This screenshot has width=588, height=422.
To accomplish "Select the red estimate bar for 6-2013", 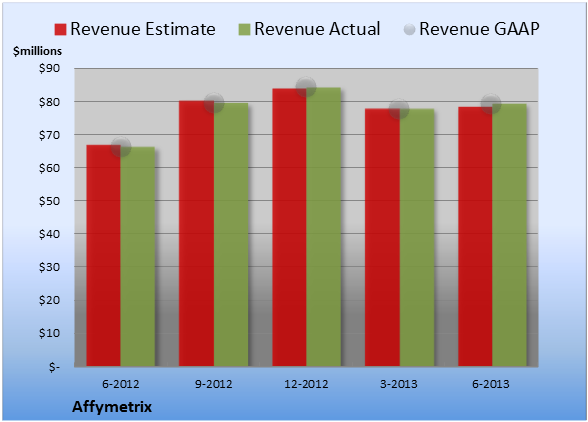I will pos(476,236).
